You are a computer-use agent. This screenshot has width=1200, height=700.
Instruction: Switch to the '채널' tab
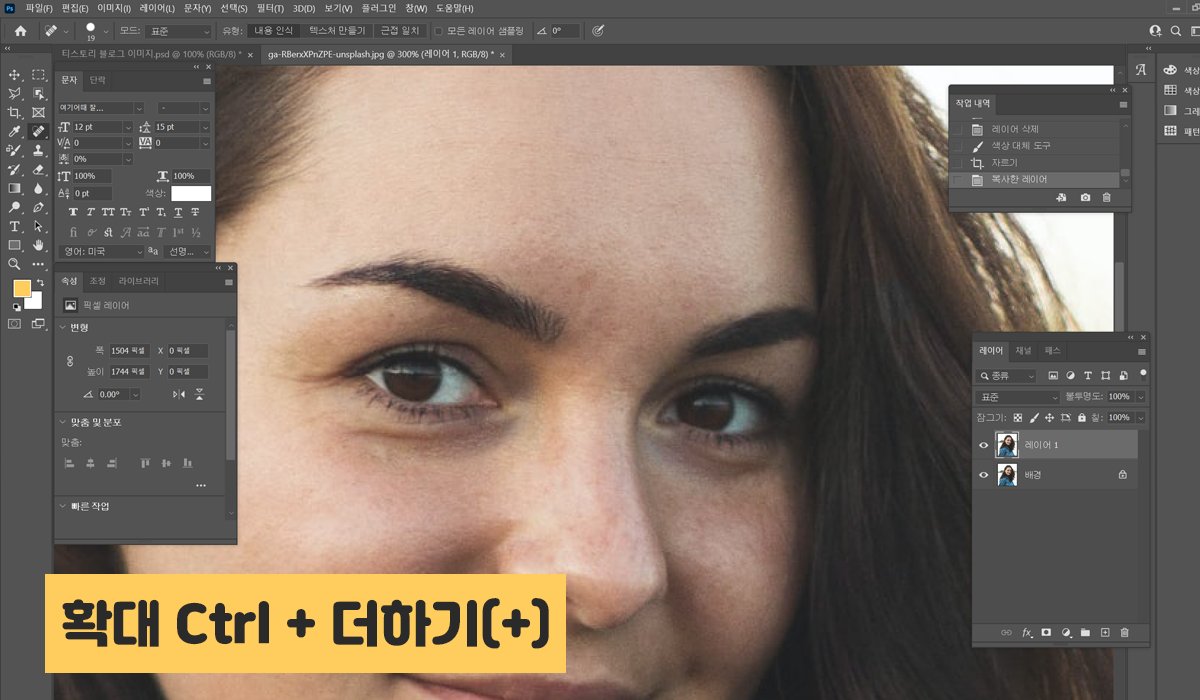[1023, 351]
